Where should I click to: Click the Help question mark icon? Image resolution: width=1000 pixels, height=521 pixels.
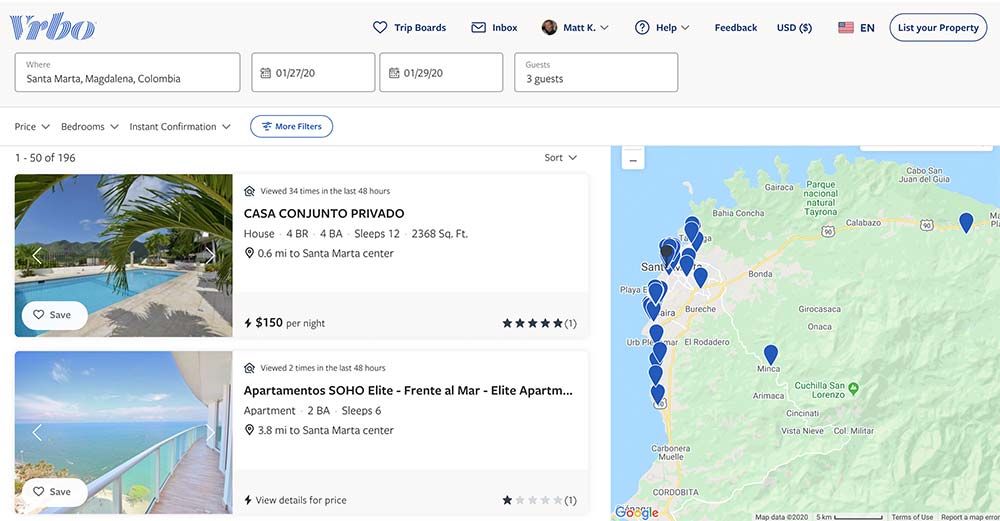pos(642,27)
